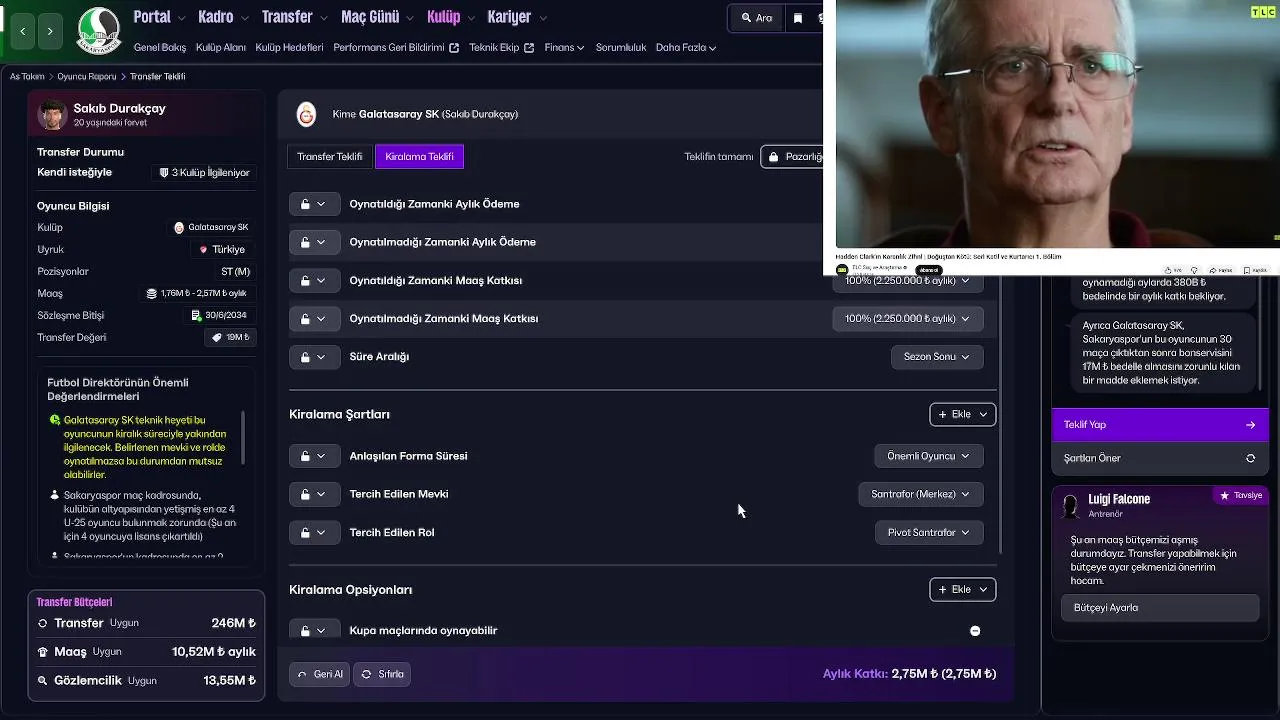Click the 19M transfer value badge

point(230,338)
